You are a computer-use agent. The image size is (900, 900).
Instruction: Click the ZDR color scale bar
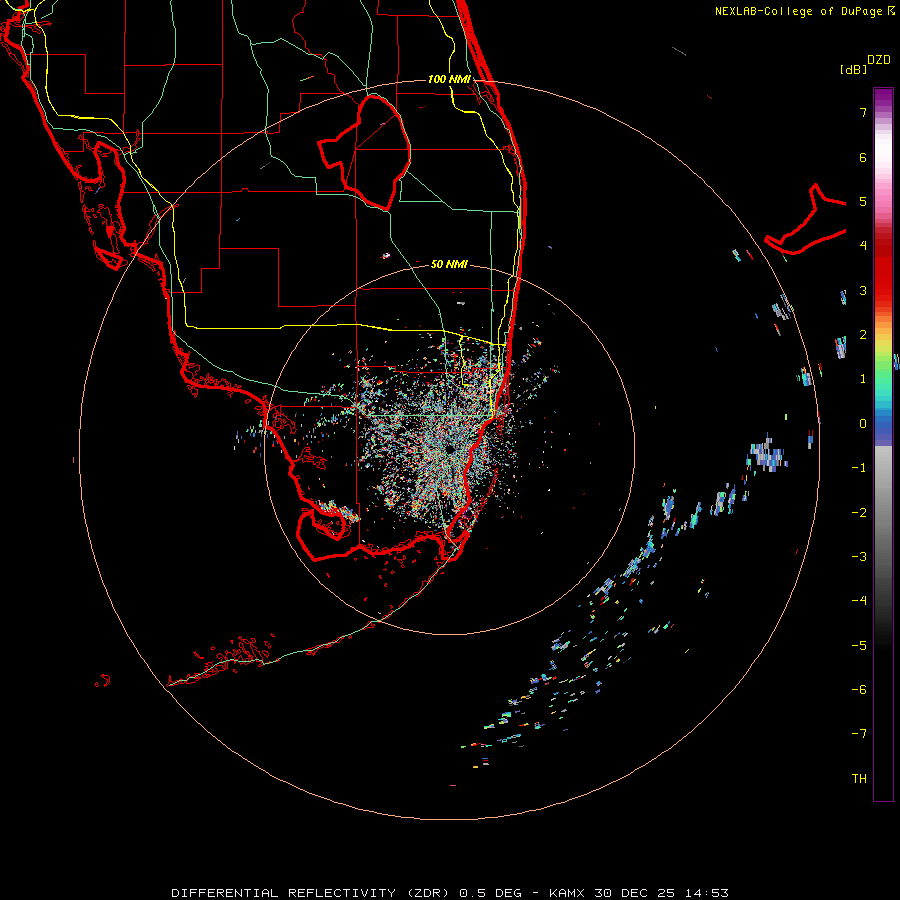coord(883,444)
